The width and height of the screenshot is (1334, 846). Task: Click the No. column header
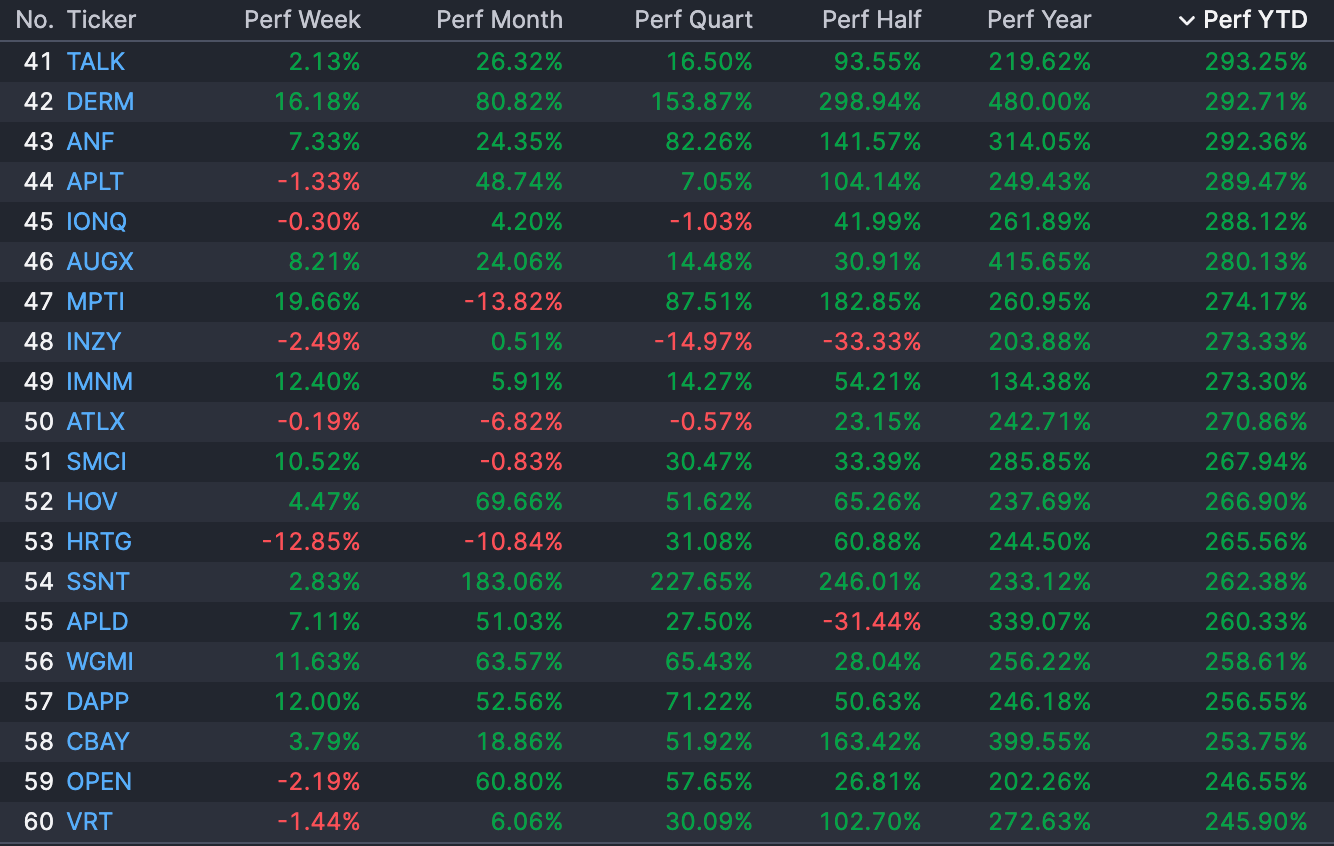(35, 20)
